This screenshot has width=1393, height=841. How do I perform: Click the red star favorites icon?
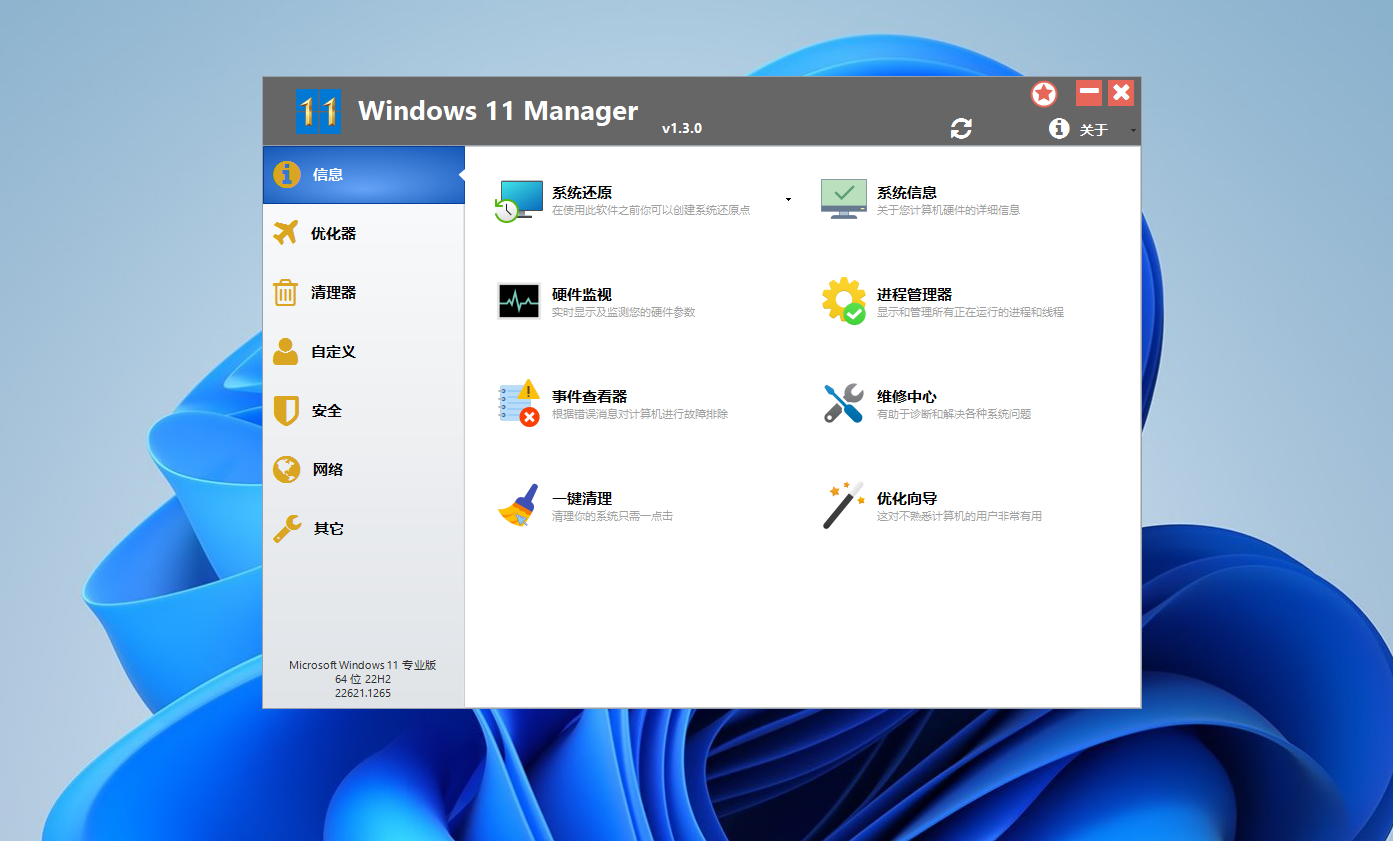click(1044, 94)
